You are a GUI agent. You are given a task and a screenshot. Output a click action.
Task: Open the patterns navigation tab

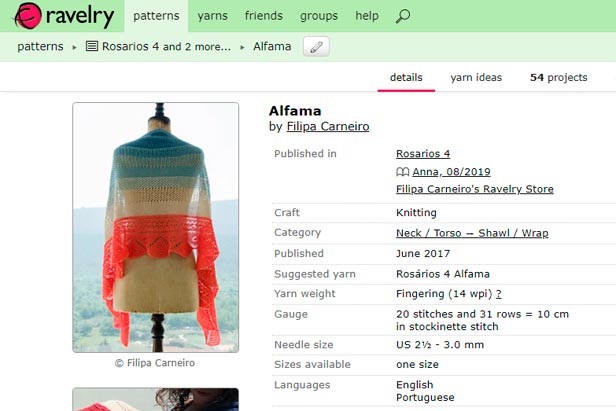pyautogui.click(x=156, y=16)
